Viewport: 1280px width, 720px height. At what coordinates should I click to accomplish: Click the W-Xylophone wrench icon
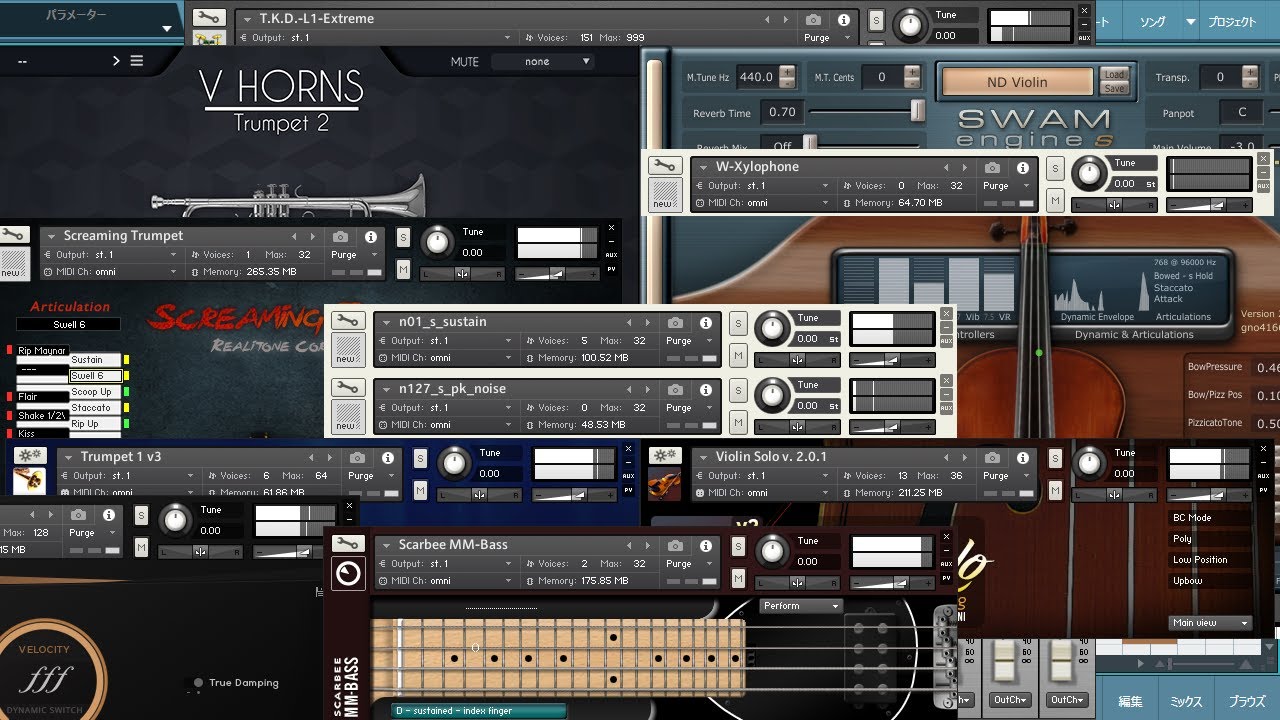(664, 166)
